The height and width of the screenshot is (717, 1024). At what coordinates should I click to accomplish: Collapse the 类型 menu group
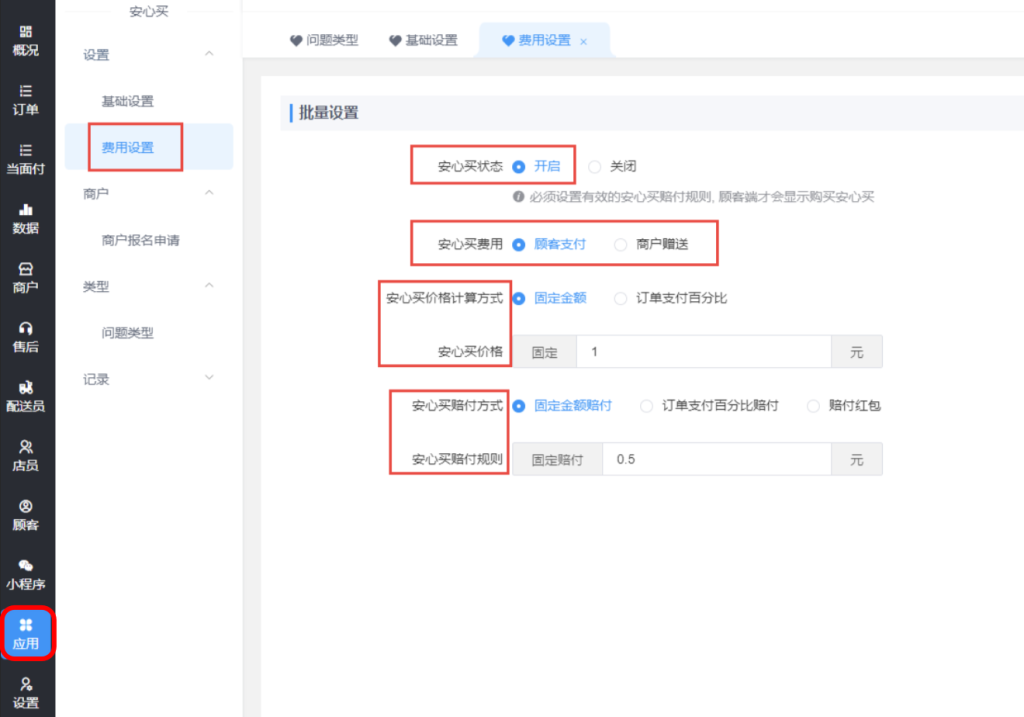[x=209, y=286]
